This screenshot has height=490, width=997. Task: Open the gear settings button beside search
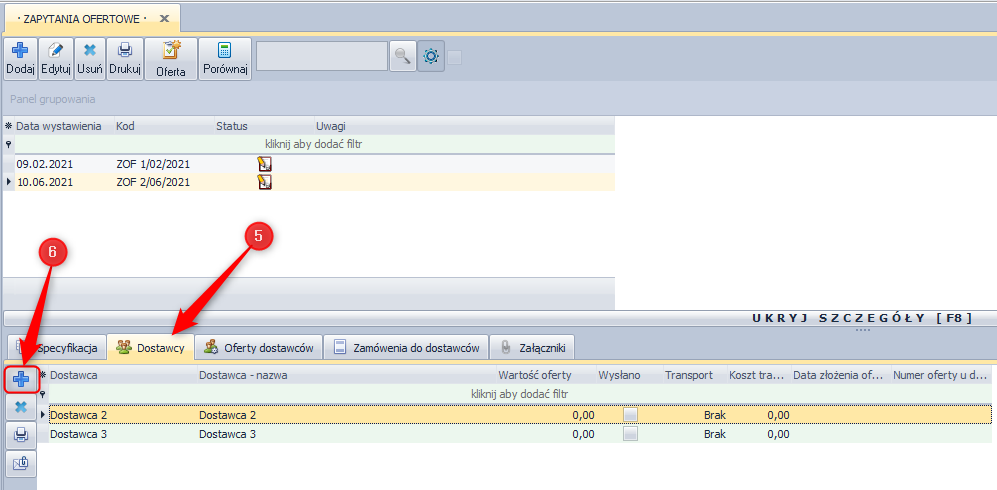[431, 57]
